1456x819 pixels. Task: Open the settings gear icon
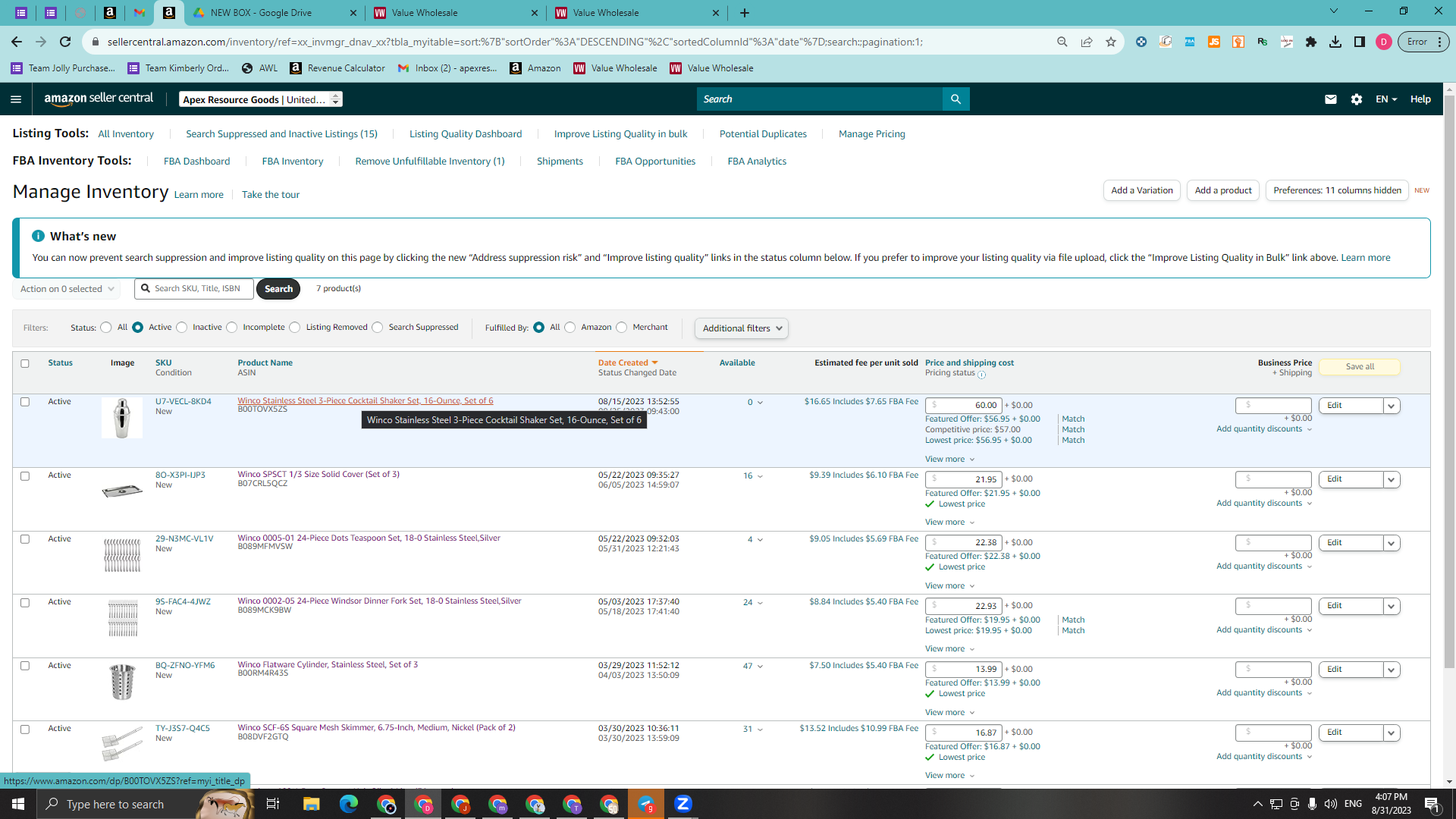click(1357, 99)
